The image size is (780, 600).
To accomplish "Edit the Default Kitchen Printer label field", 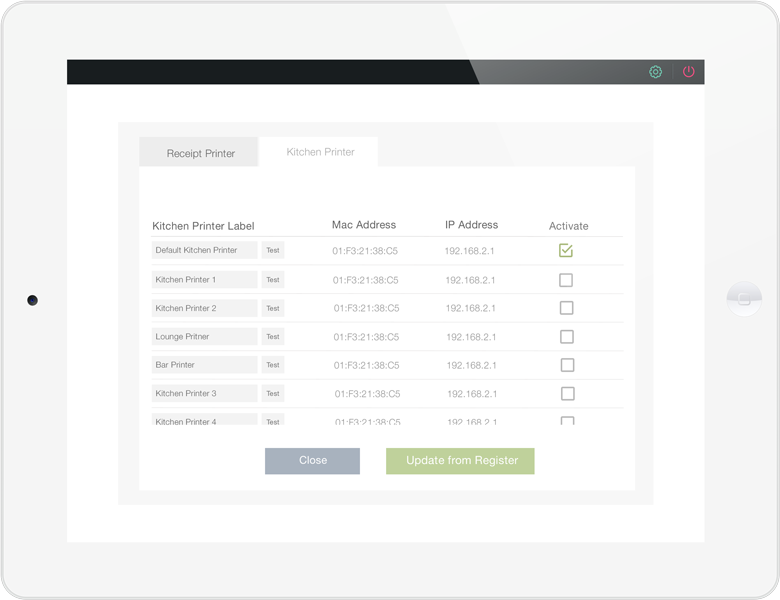I will pos(204,251).
